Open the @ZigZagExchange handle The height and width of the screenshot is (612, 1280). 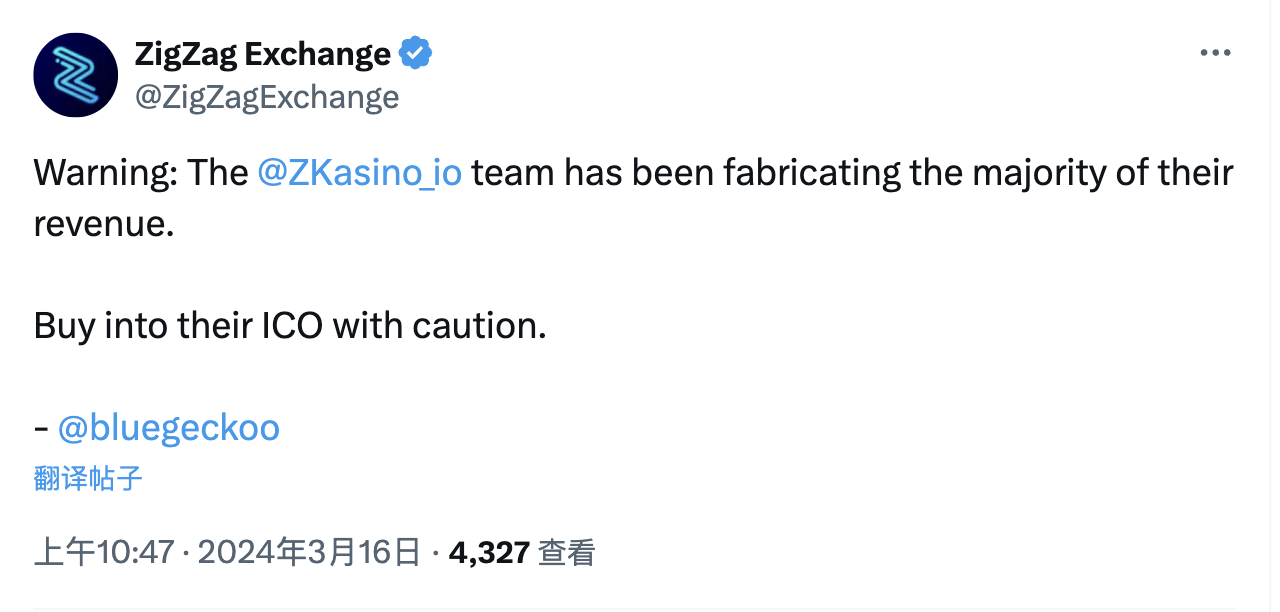pos(267,97)
